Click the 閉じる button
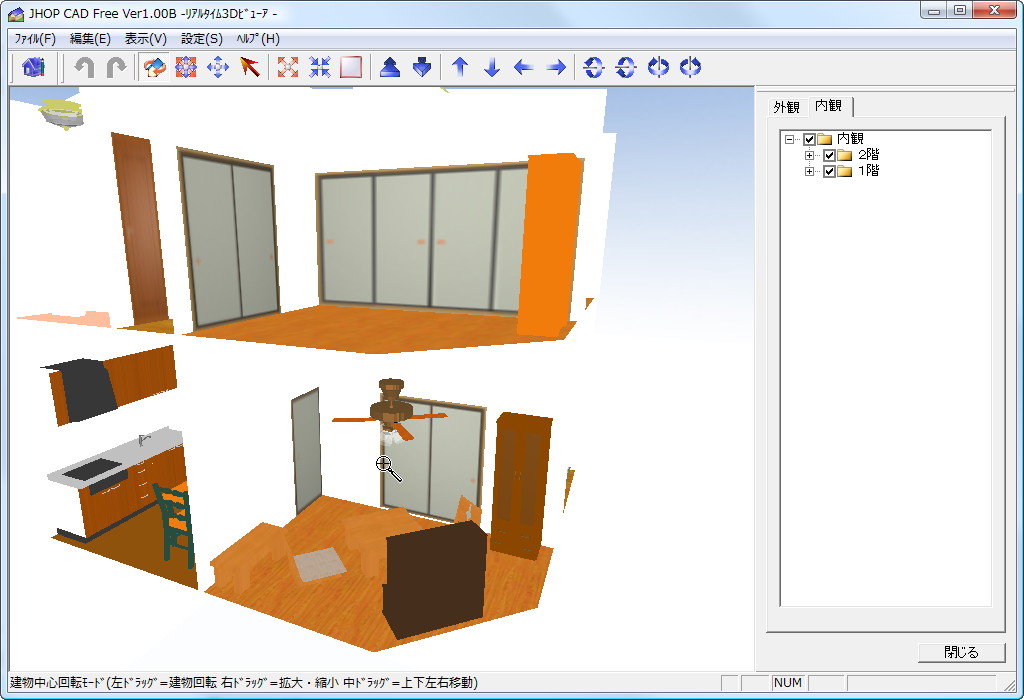 (x=961, y=652)
